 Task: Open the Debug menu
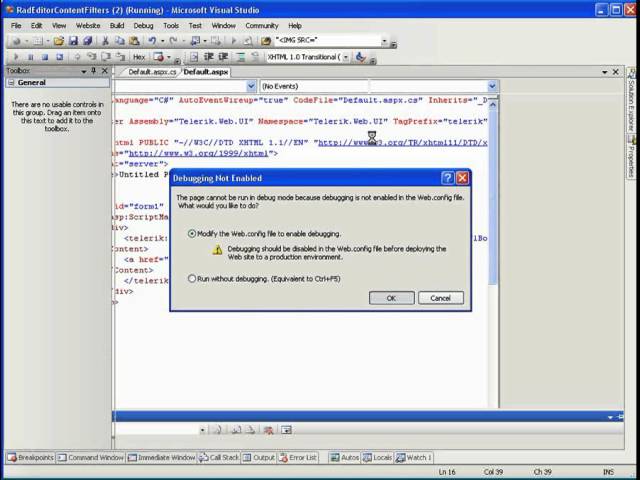[143, 25]
